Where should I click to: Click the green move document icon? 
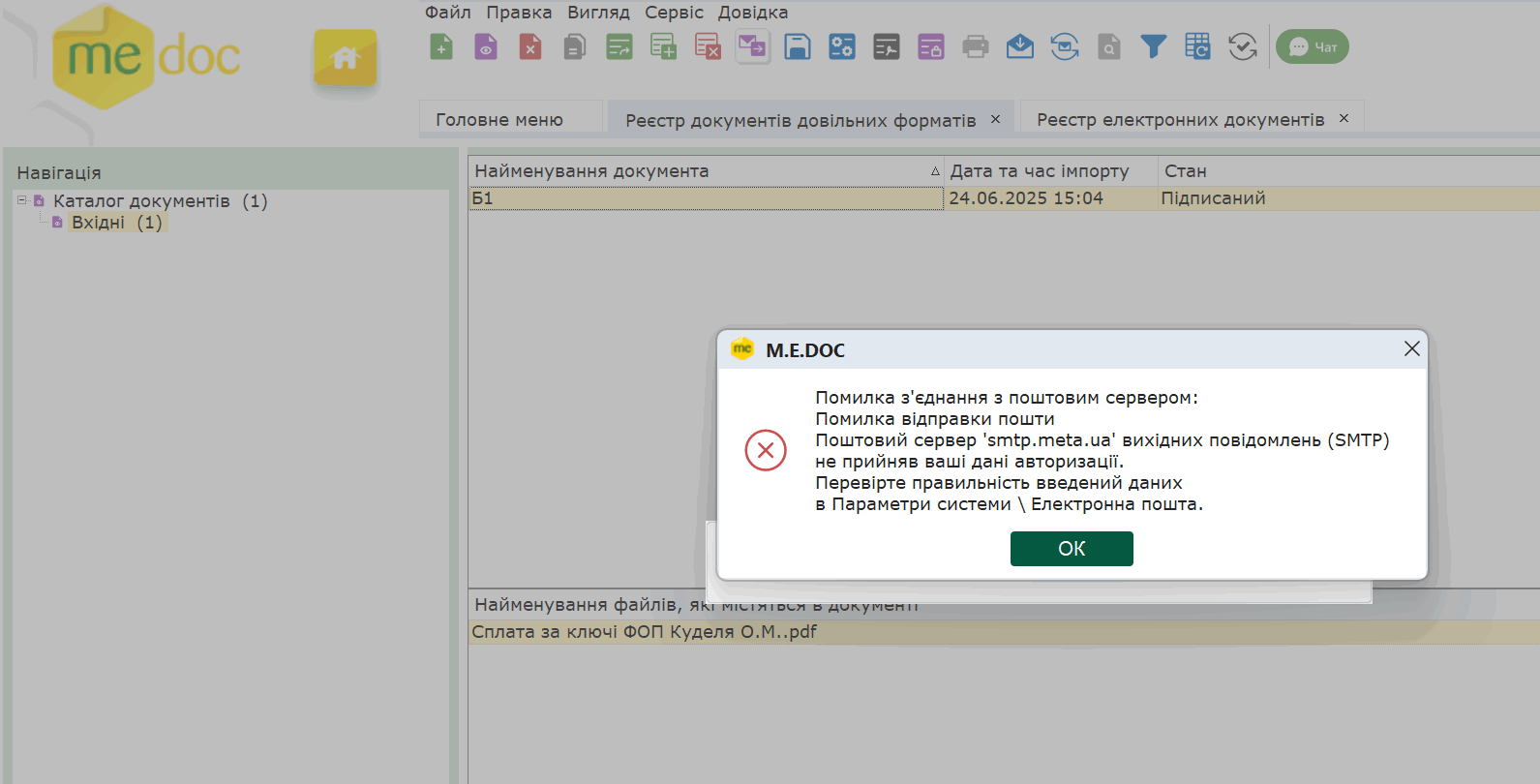[619, 46]
